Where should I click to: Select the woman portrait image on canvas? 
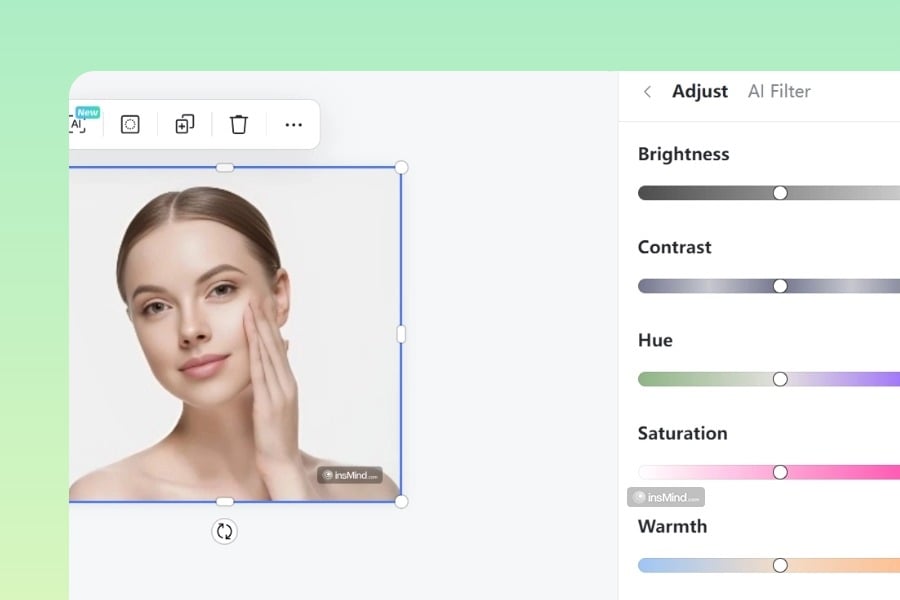pyautogui.click(x=234, y=334)
